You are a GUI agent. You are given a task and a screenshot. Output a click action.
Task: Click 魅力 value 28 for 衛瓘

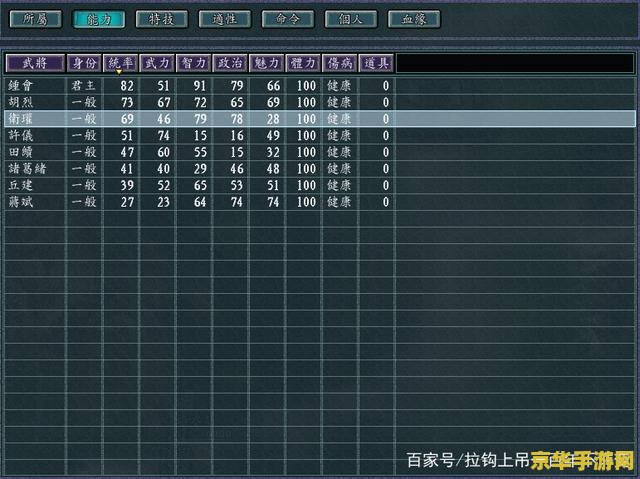coord(273,119)
